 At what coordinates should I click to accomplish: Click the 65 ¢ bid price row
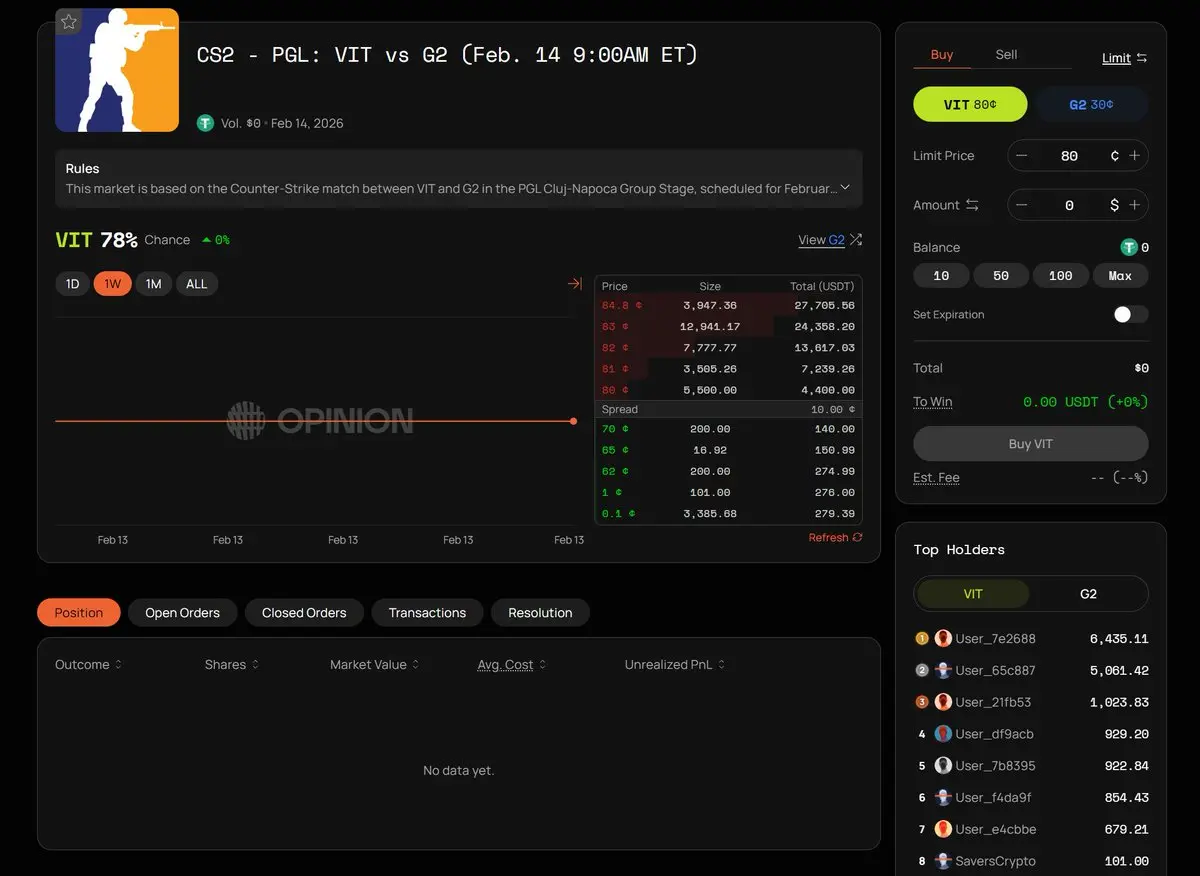tap(728, 450)
